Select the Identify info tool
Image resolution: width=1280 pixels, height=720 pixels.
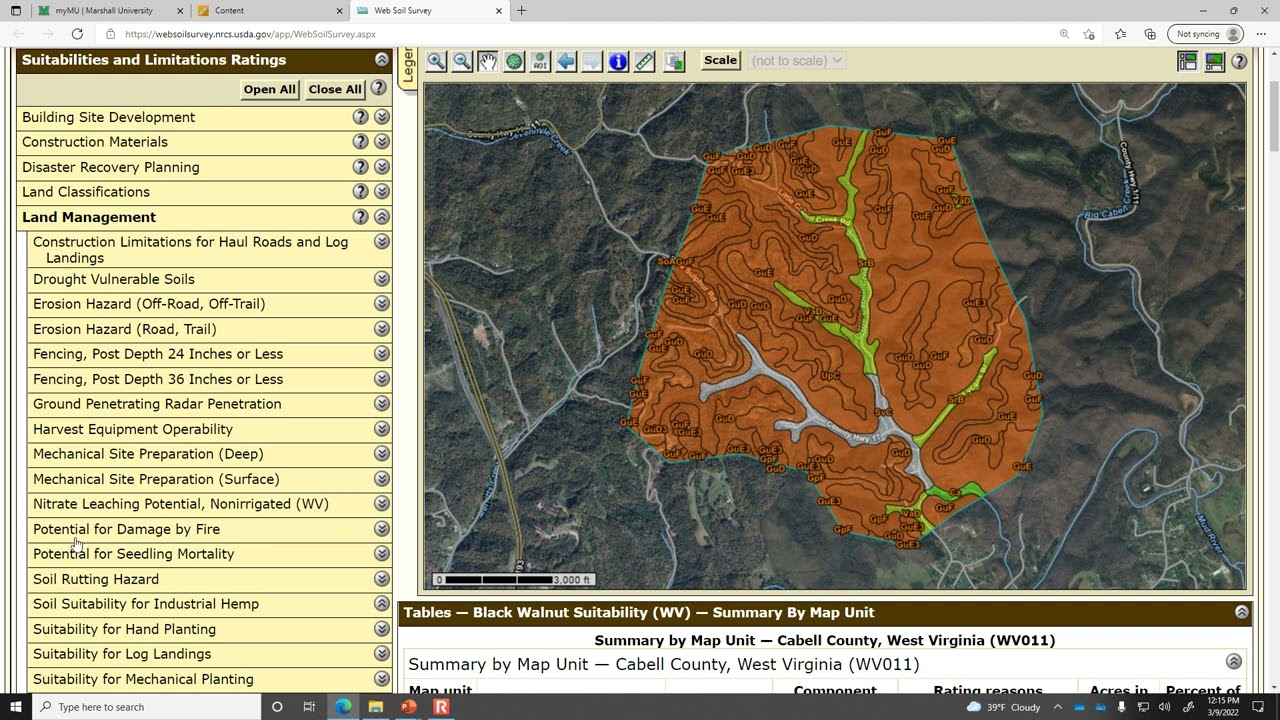coord(618,61)
